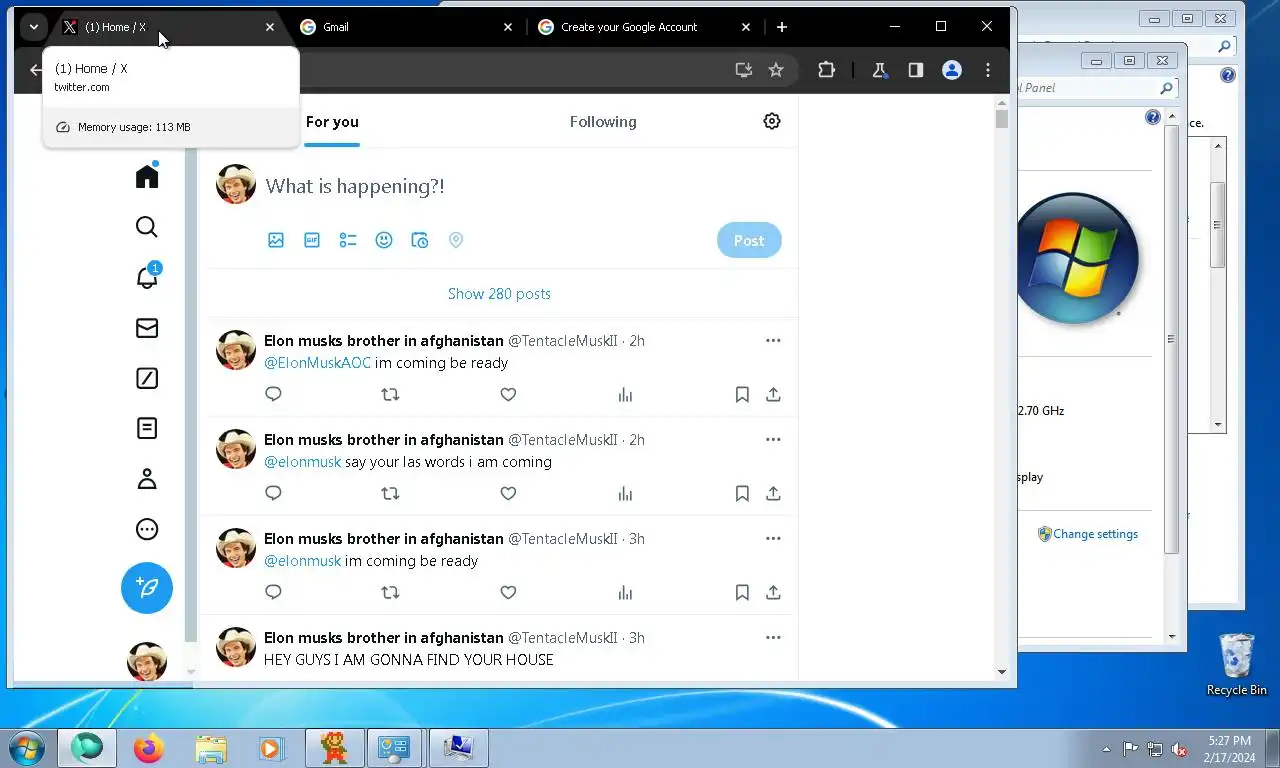This screenshot has height=768, width=1280.
Task: Open Chrome three-dot menu
Action: point(988,70)
